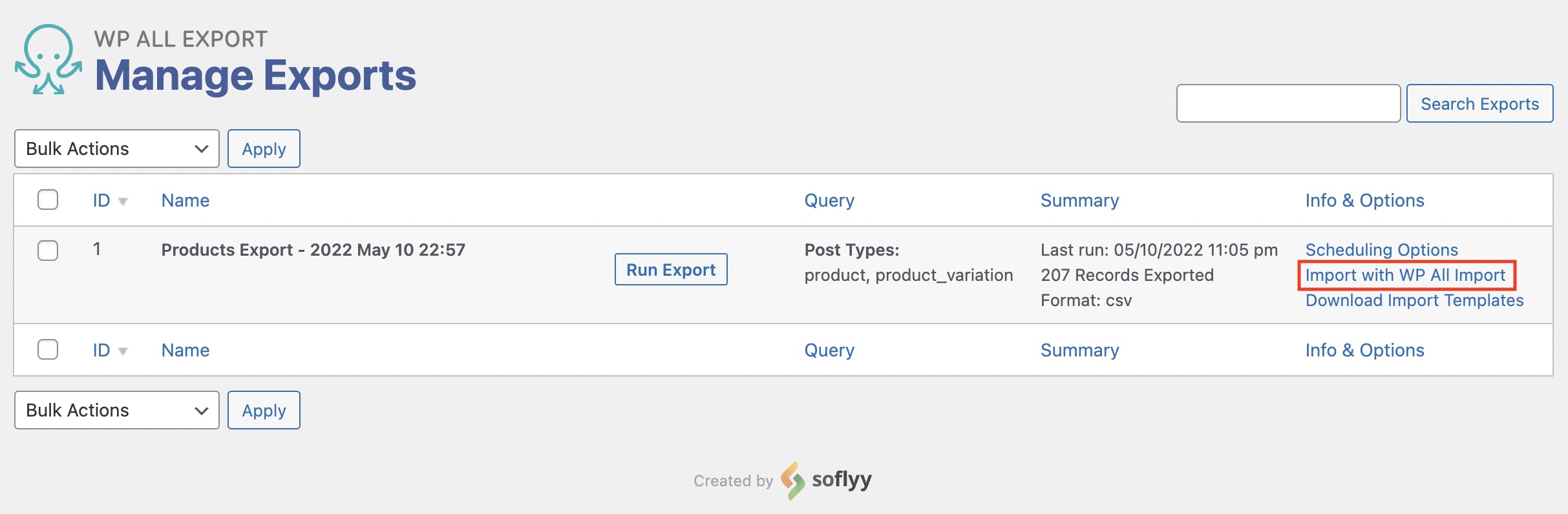Open the Scheduling Options link
Screen dimensions: 1568x514
[x=1381, y=250]
